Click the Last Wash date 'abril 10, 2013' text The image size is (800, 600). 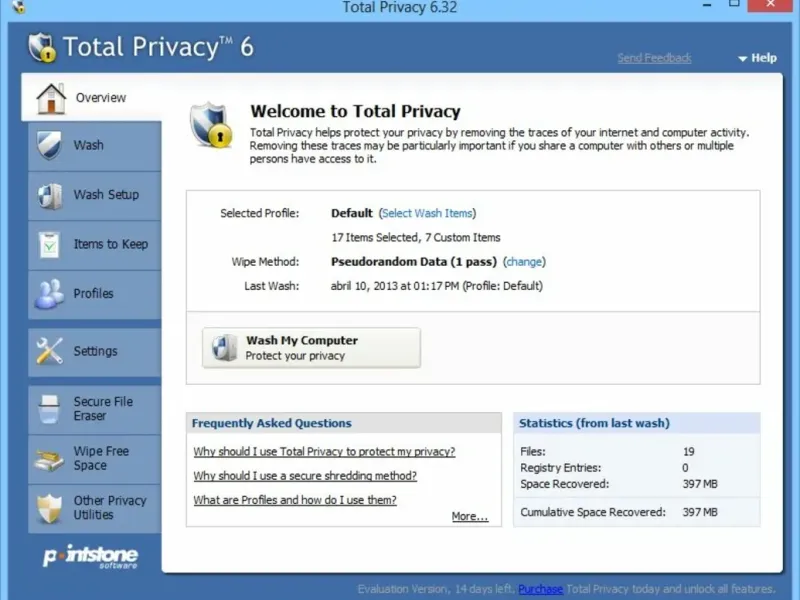tap(364, 286)
